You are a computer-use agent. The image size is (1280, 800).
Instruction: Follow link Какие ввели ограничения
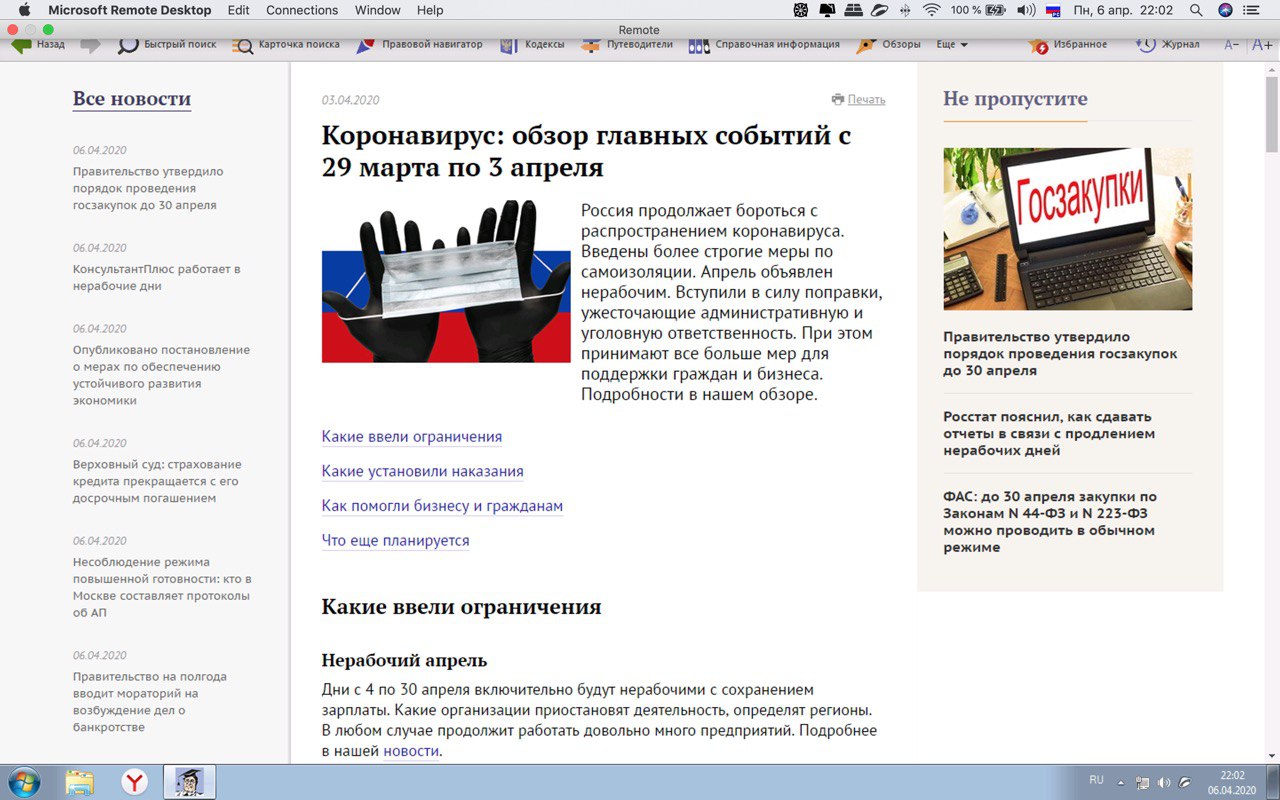tap(412, 437)
